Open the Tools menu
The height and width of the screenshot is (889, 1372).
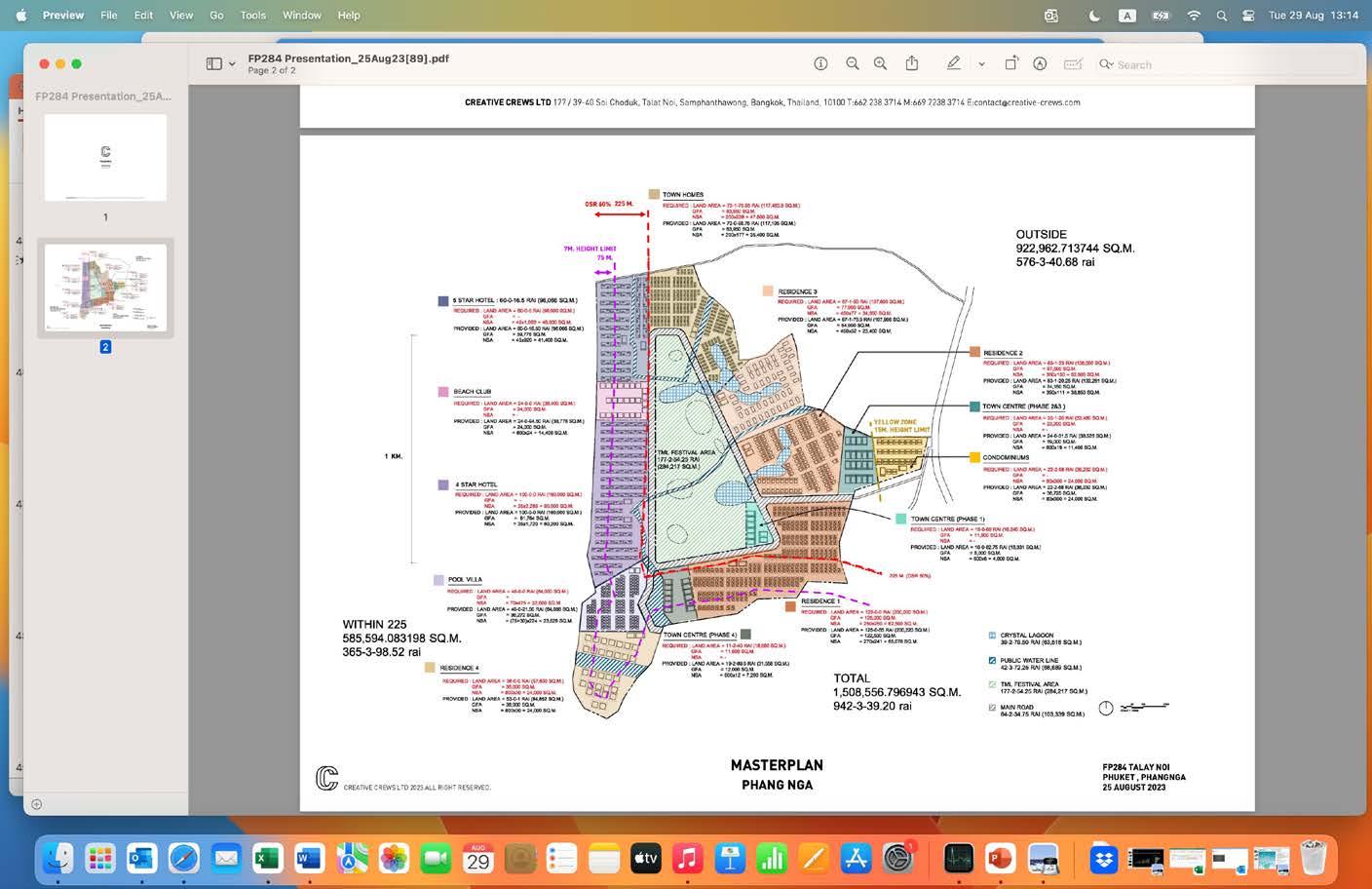click(x=253, y=16)
